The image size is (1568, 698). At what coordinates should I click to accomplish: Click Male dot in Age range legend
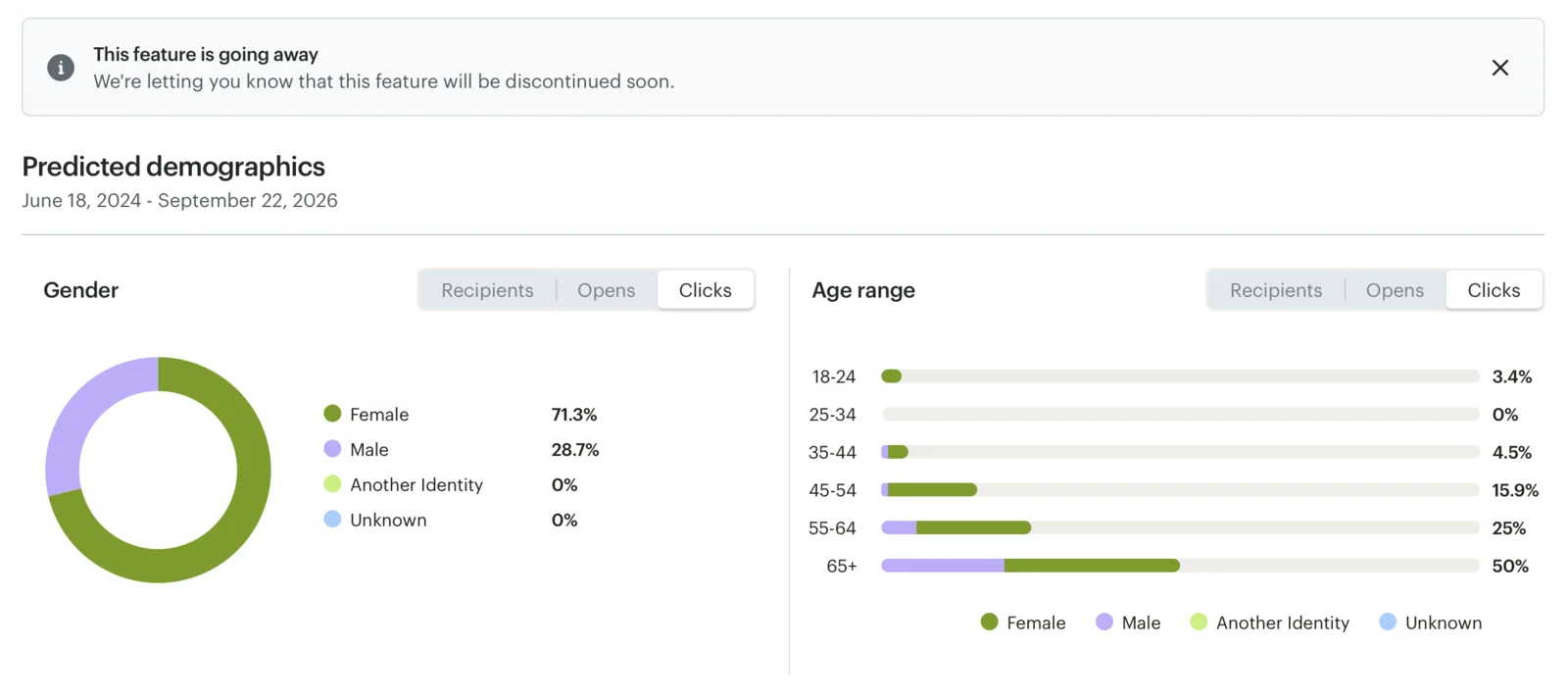(x=1104, y=623)
